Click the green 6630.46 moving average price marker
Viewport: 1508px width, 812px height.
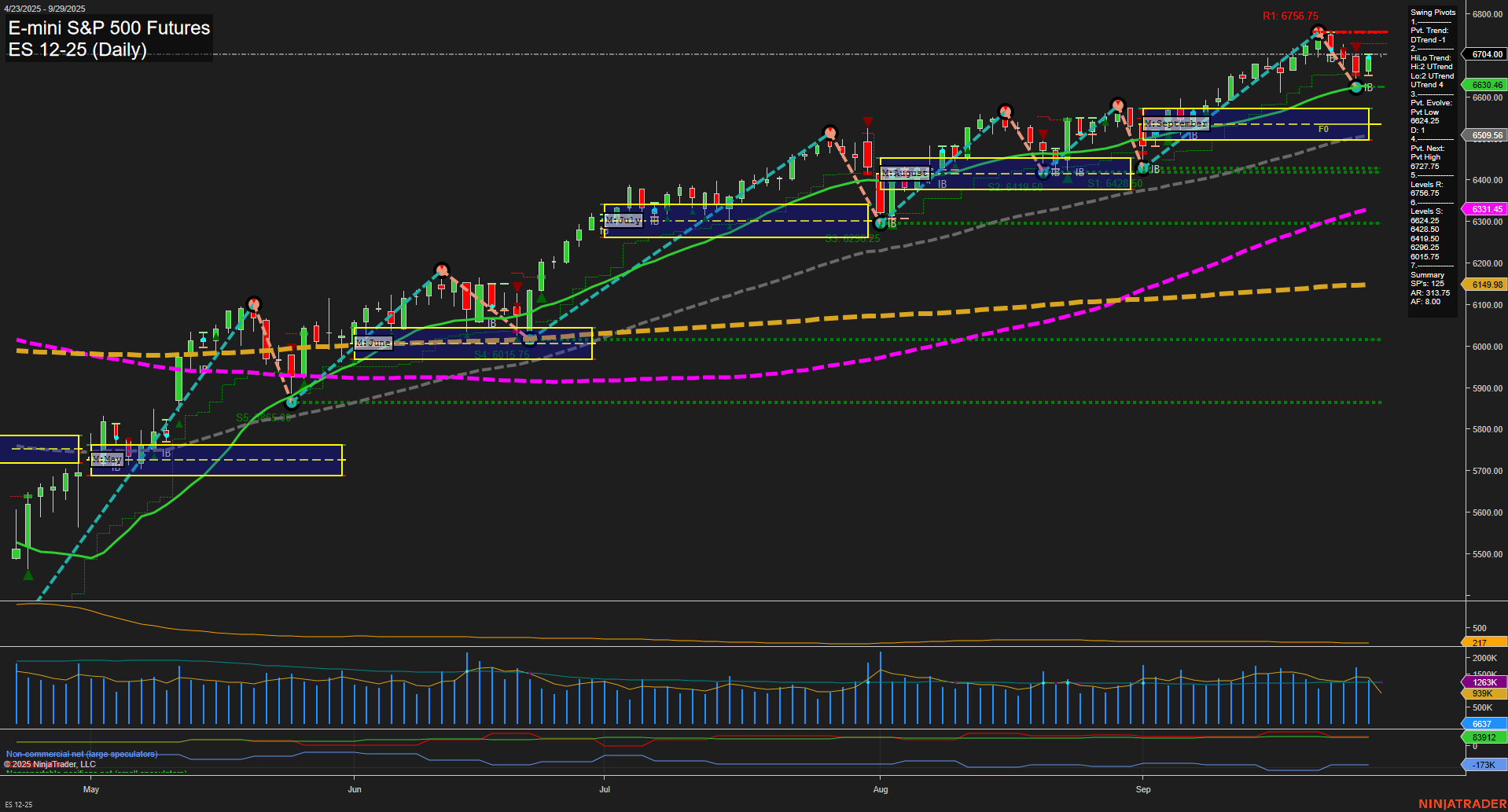point(1486,84)
